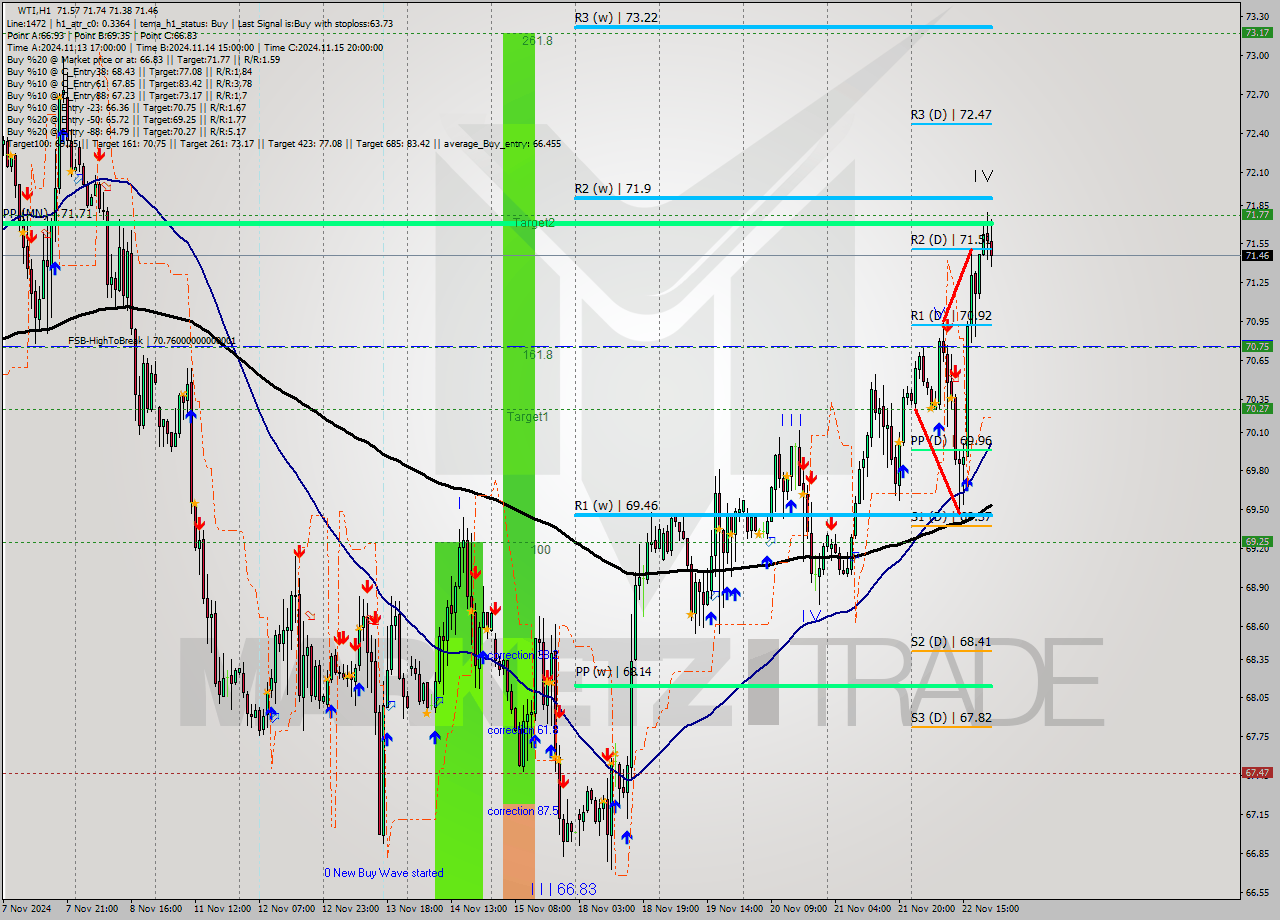Click the 'S3 (D) | 67.82' label
Viewport: 1280px width, 920px height.
tap(951, 717)
